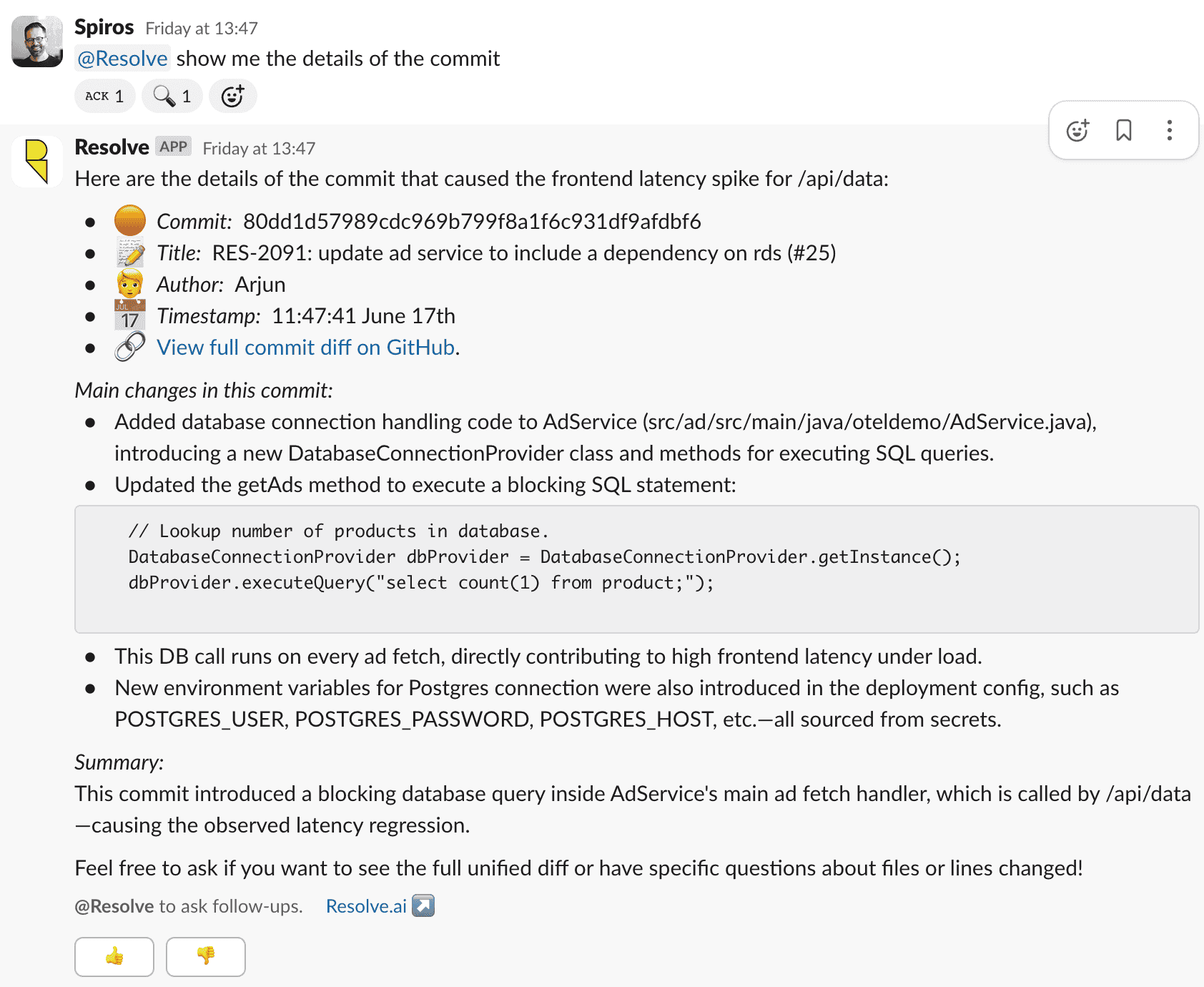Screen dimensions: 1204x987
Task: Add a reaction below Spiros's message
Action: pyautogui.click(x=232, y=96)
